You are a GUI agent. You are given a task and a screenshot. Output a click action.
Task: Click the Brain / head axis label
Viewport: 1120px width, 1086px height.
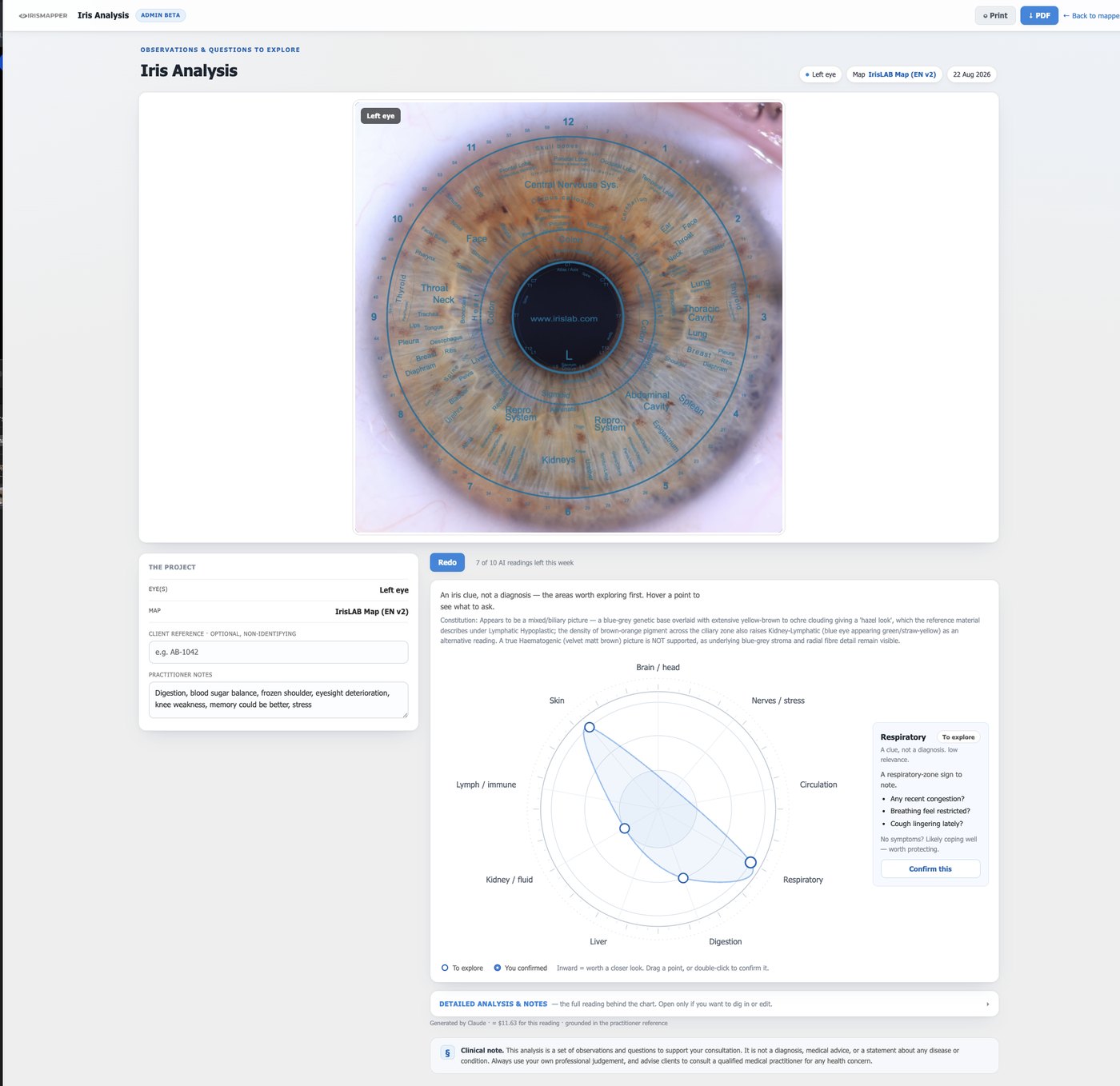click(x=658, y=667)
